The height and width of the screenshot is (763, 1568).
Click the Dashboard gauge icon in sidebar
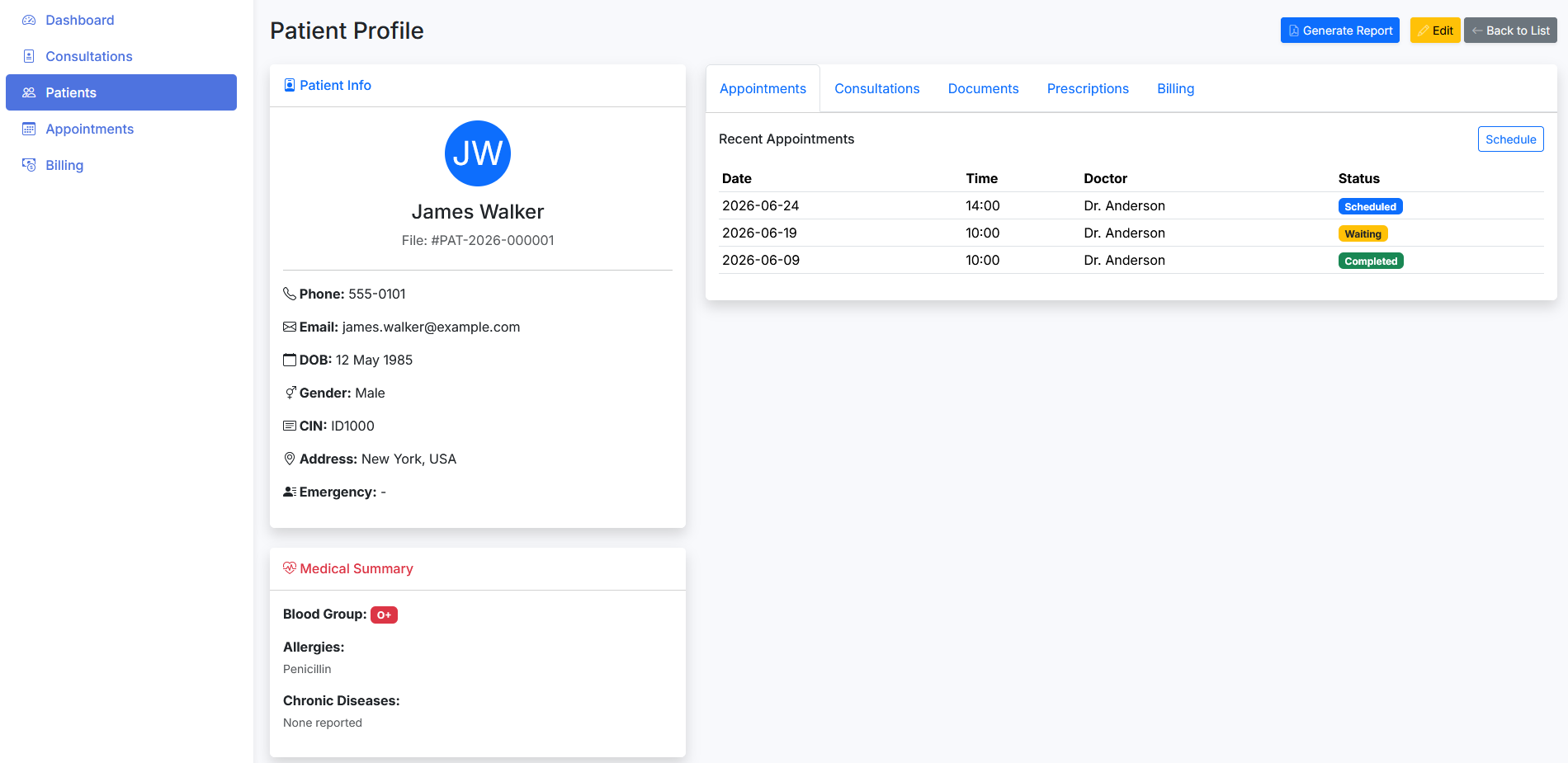click(x=29, y=20)
